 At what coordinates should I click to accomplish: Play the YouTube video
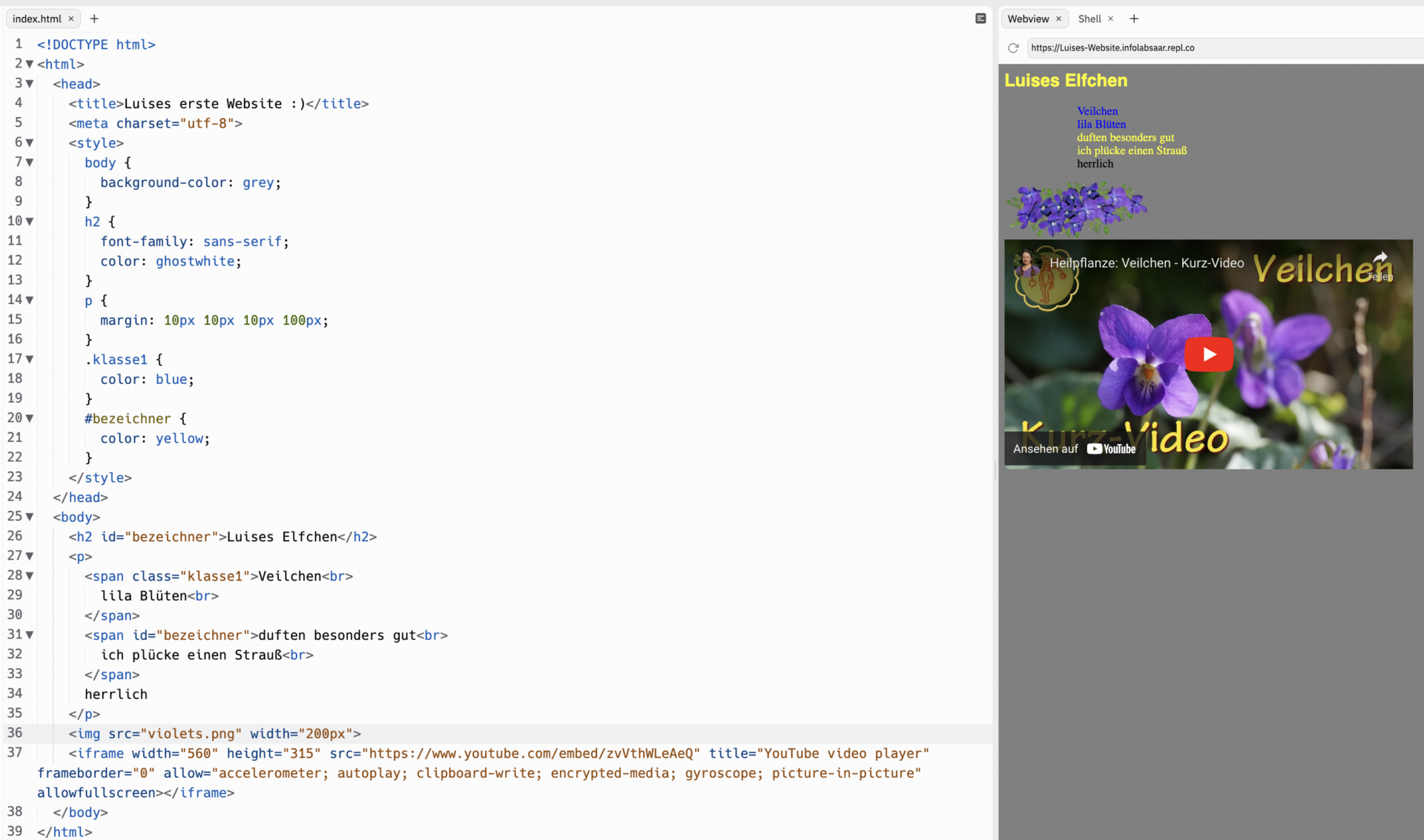(1208, 354)
